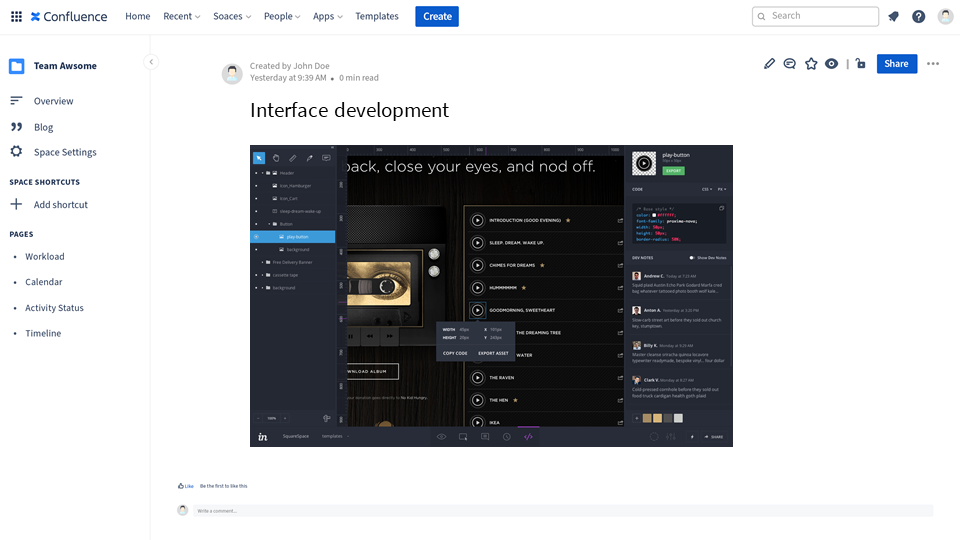Expand the Apps dropdown
This screenshot has width=960, height=540.
pos(328,17)
